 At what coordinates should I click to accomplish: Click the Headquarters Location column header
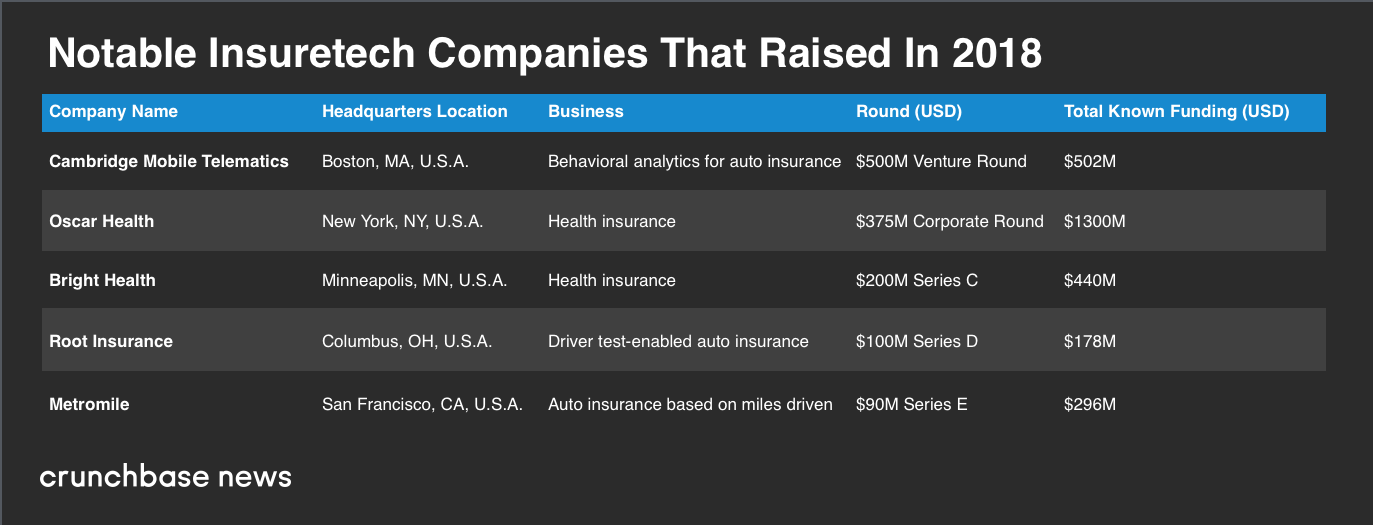414,112
